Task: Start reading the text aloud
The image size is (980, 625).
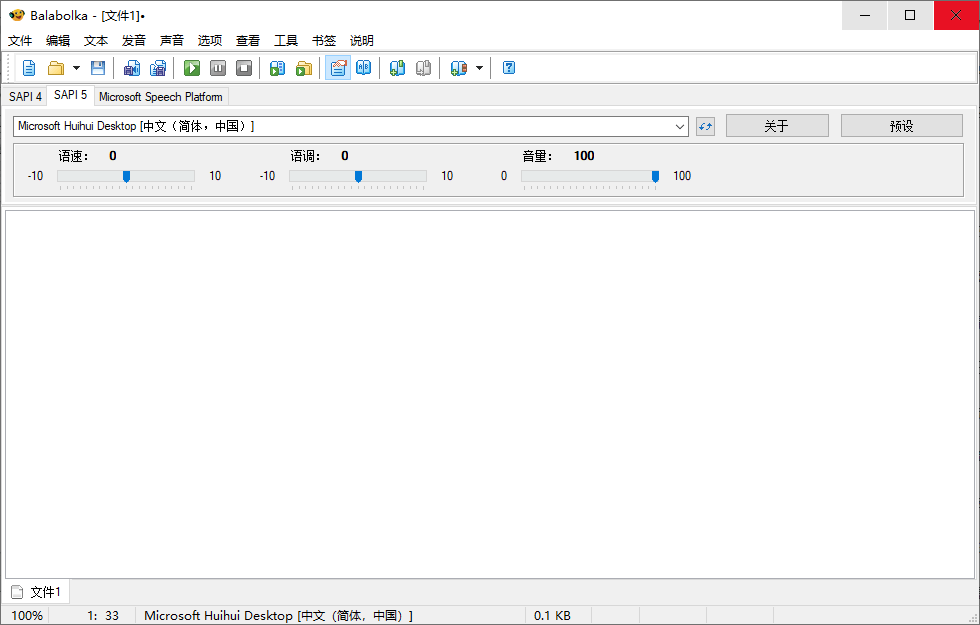Action: click(191, 67)
